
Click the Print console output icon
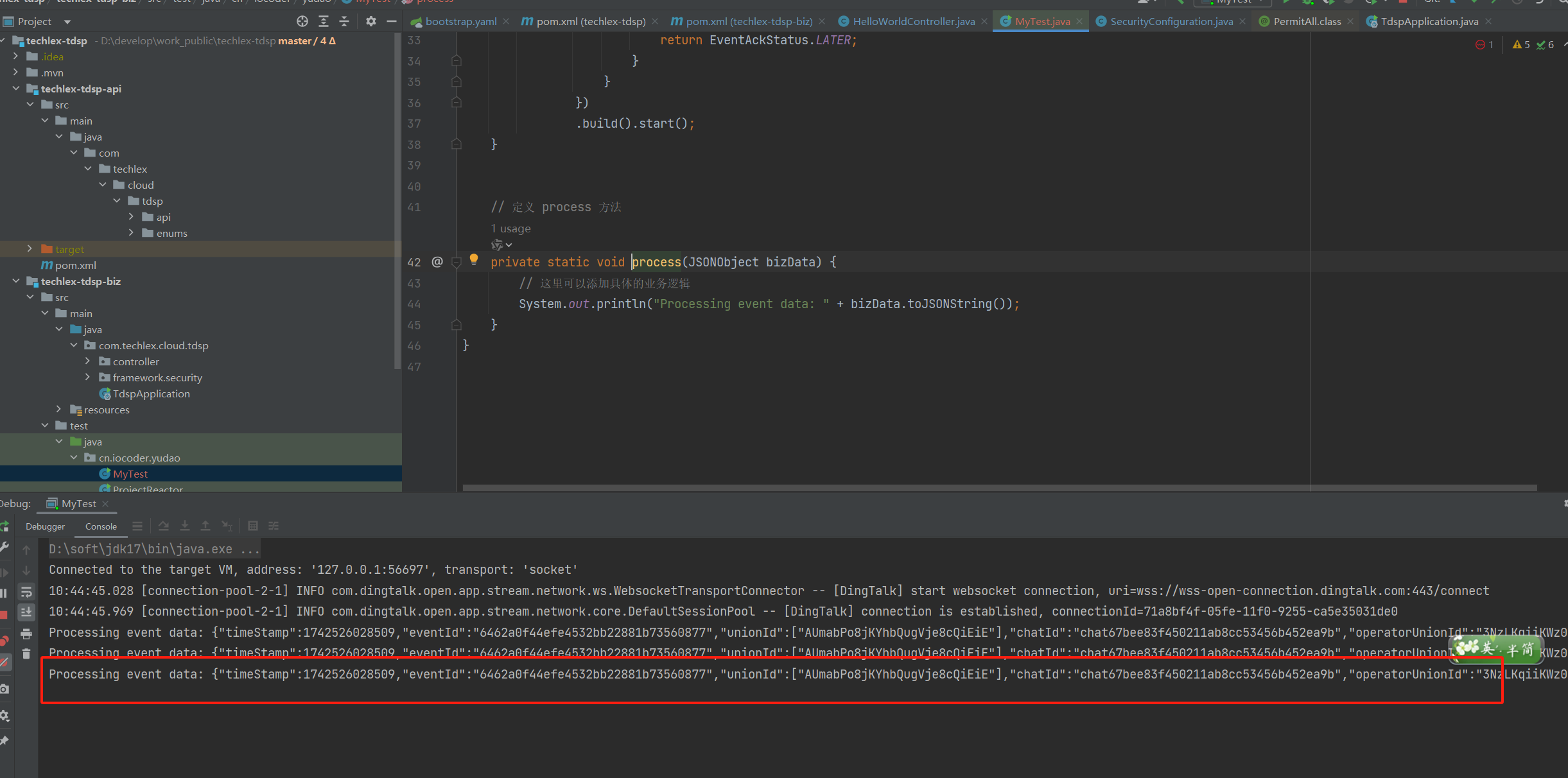[x=26, y=634]
